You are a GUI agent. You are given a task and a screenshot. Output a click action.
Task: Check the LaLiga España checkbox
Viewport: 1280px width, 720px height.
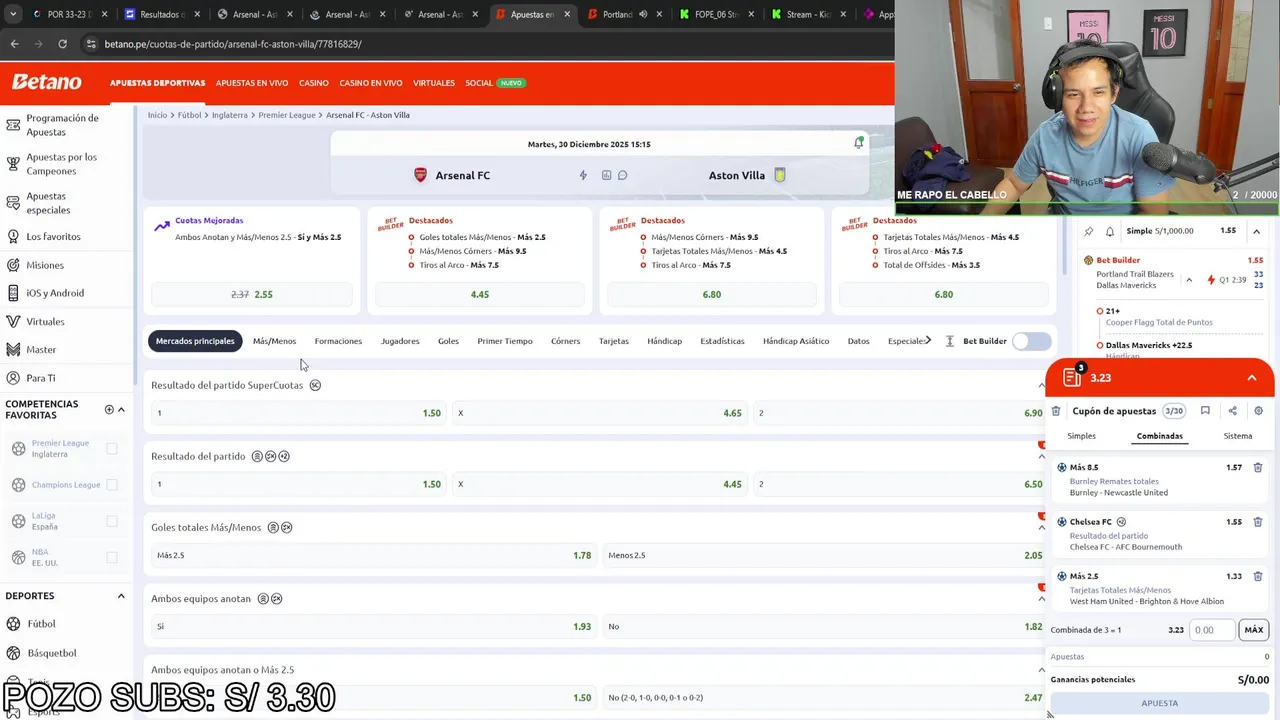coord(112,521)
